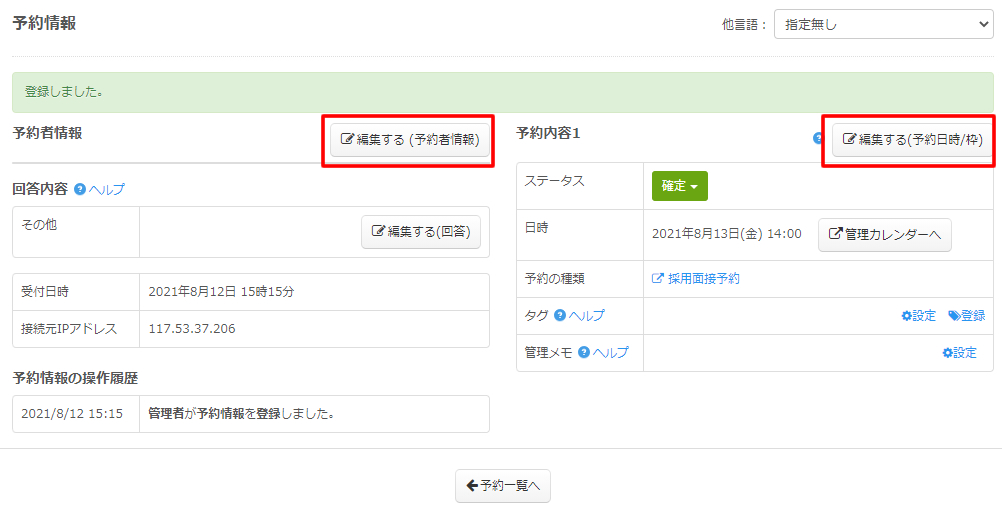Click the question mark icon beside 回答内容

click(x=80, y=188)
